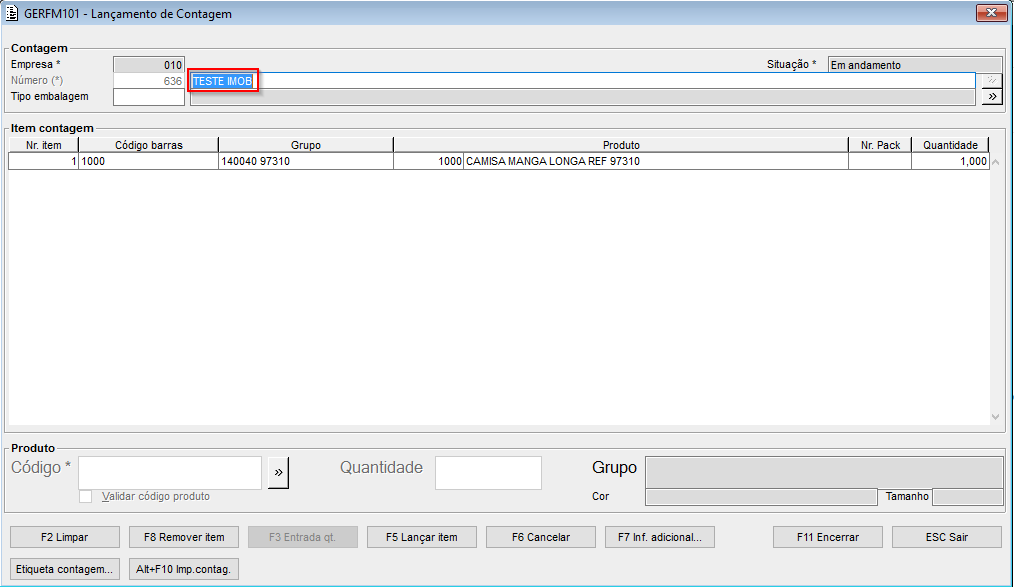Click the Código barras column header
Screen dimensions: 1014x587
149,145
